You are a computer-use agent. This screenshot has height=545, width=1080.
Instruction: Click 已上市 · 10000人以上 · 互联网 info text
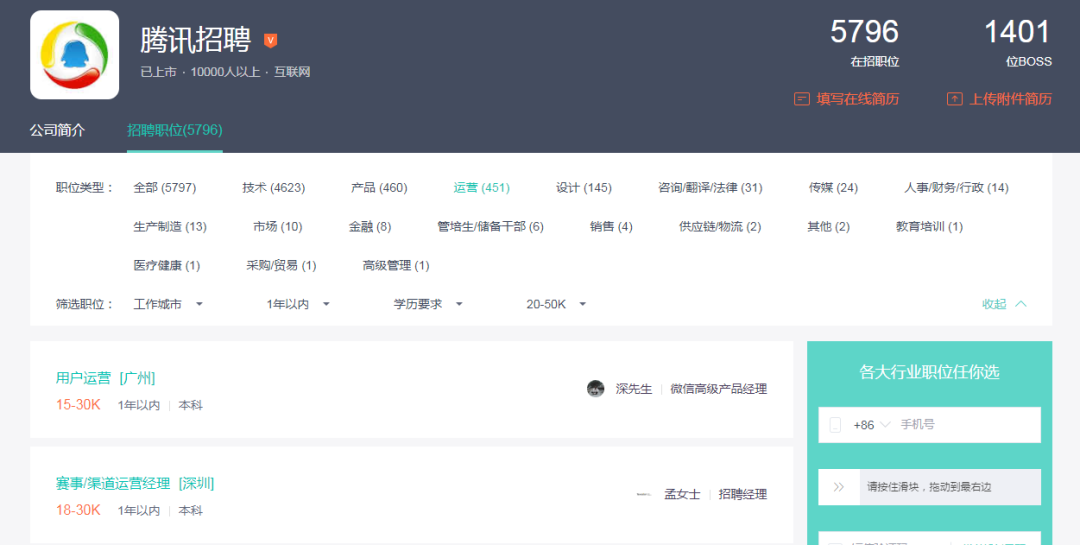(225, 72)
